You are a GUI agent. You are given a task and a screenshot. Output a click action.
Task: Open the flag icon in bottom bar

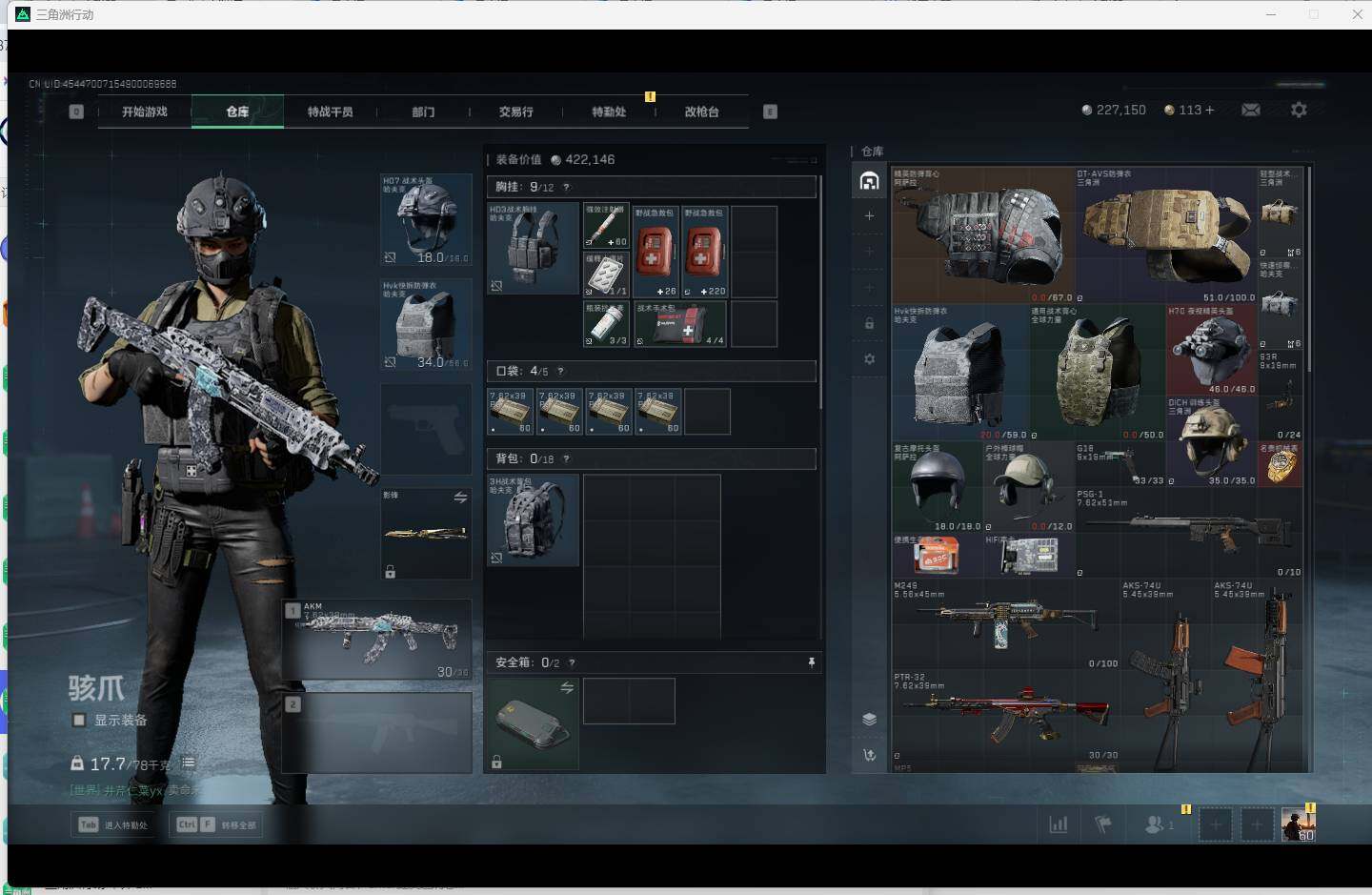(1103, 824)
